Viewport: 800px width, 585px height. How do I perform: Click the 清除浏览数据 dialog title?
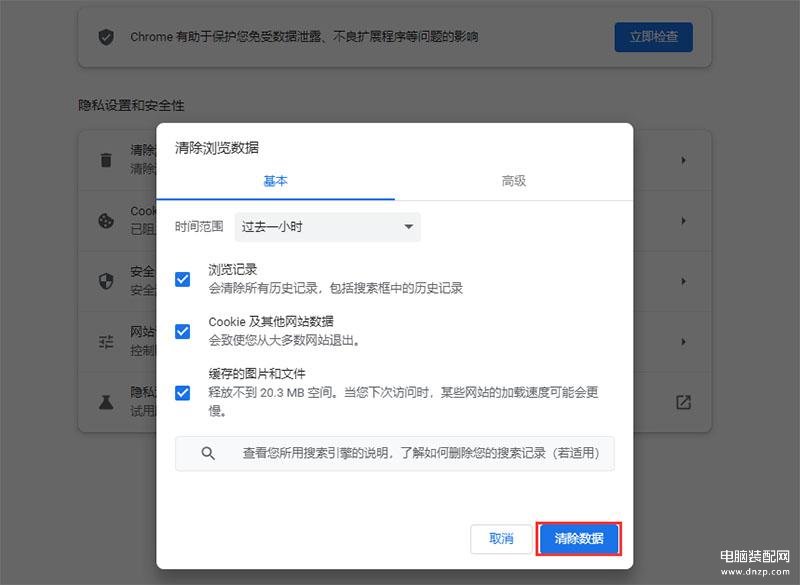217,148
